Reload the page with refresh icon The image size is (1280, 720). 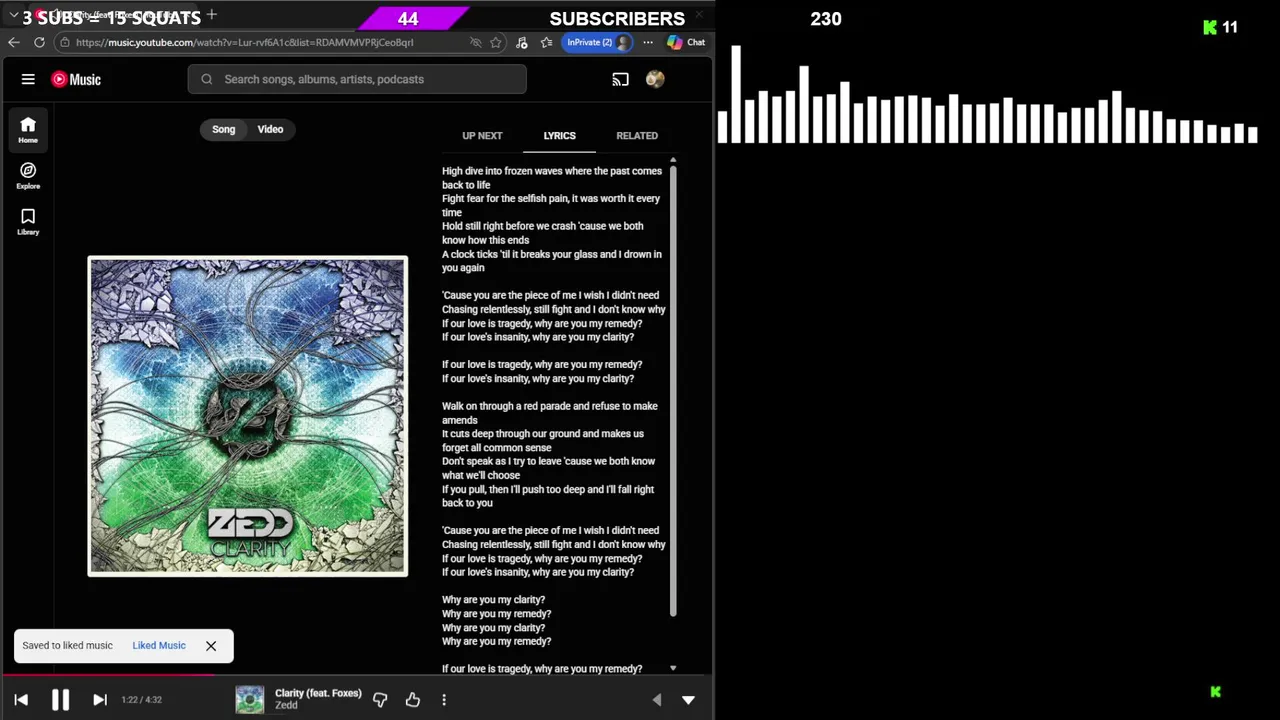coord(39,42)
